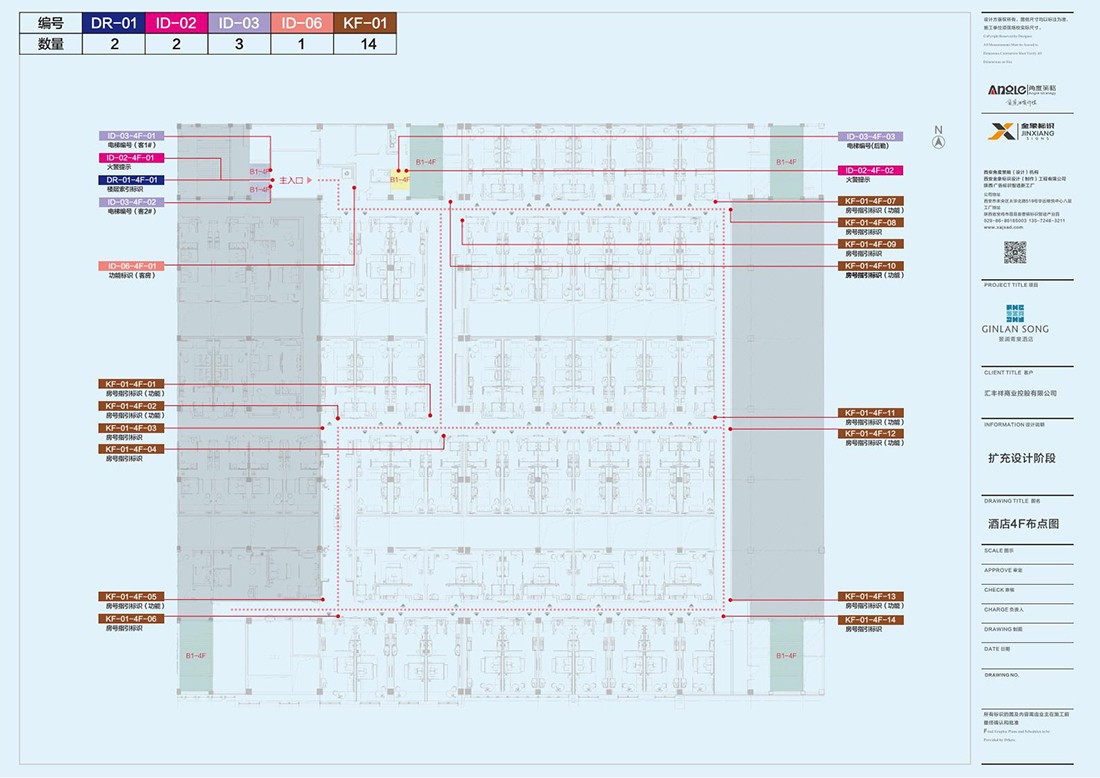Viewport: 1100px width, 778px height.
Task: Click the yellow B1~4F highlighted room
Action: [399, 181]
